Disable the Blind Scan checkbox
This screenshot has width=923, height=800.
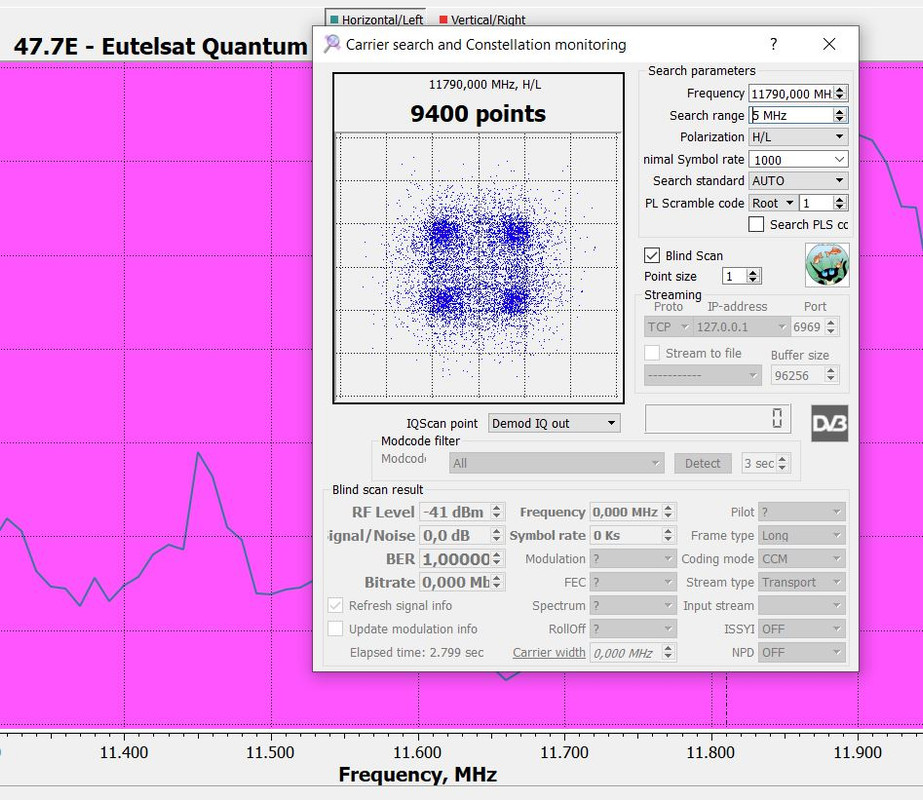click(652, 255)
